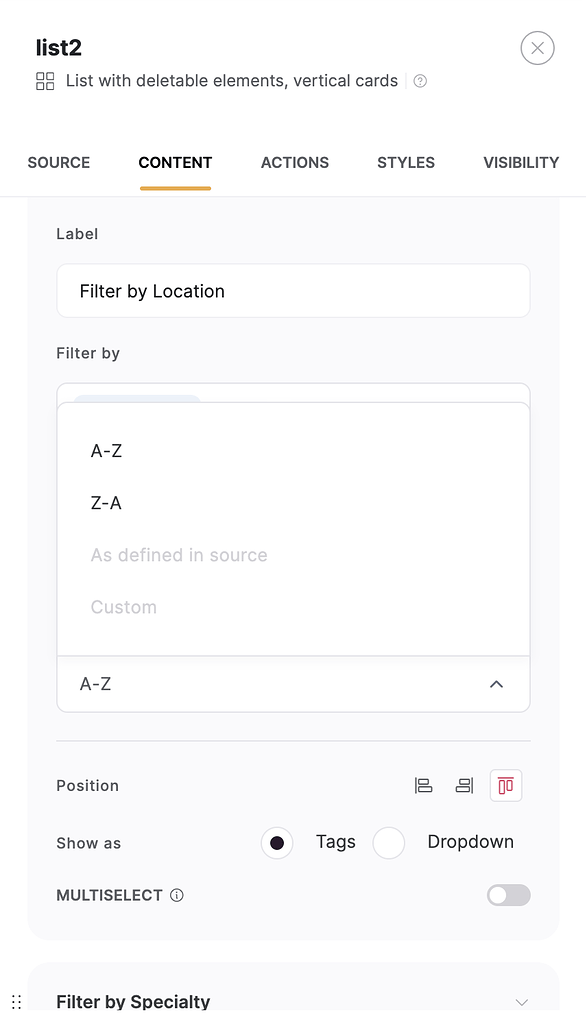Image resolution: width=586 pixels, height=1024 pixels.
Task: Switch to the STYLES tab
Action: (x=405, y=162)
